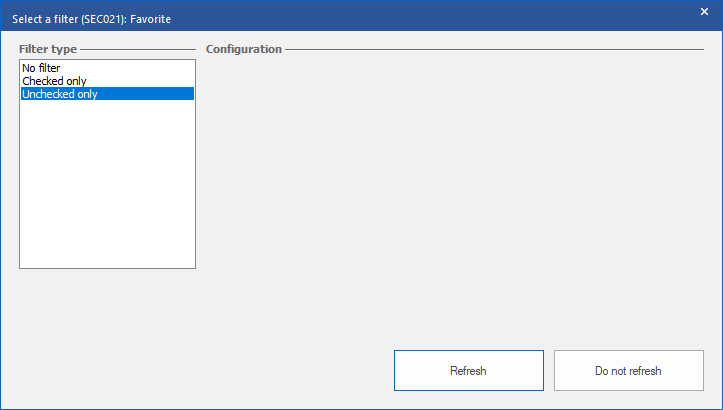Click the Refresh button

468,370
